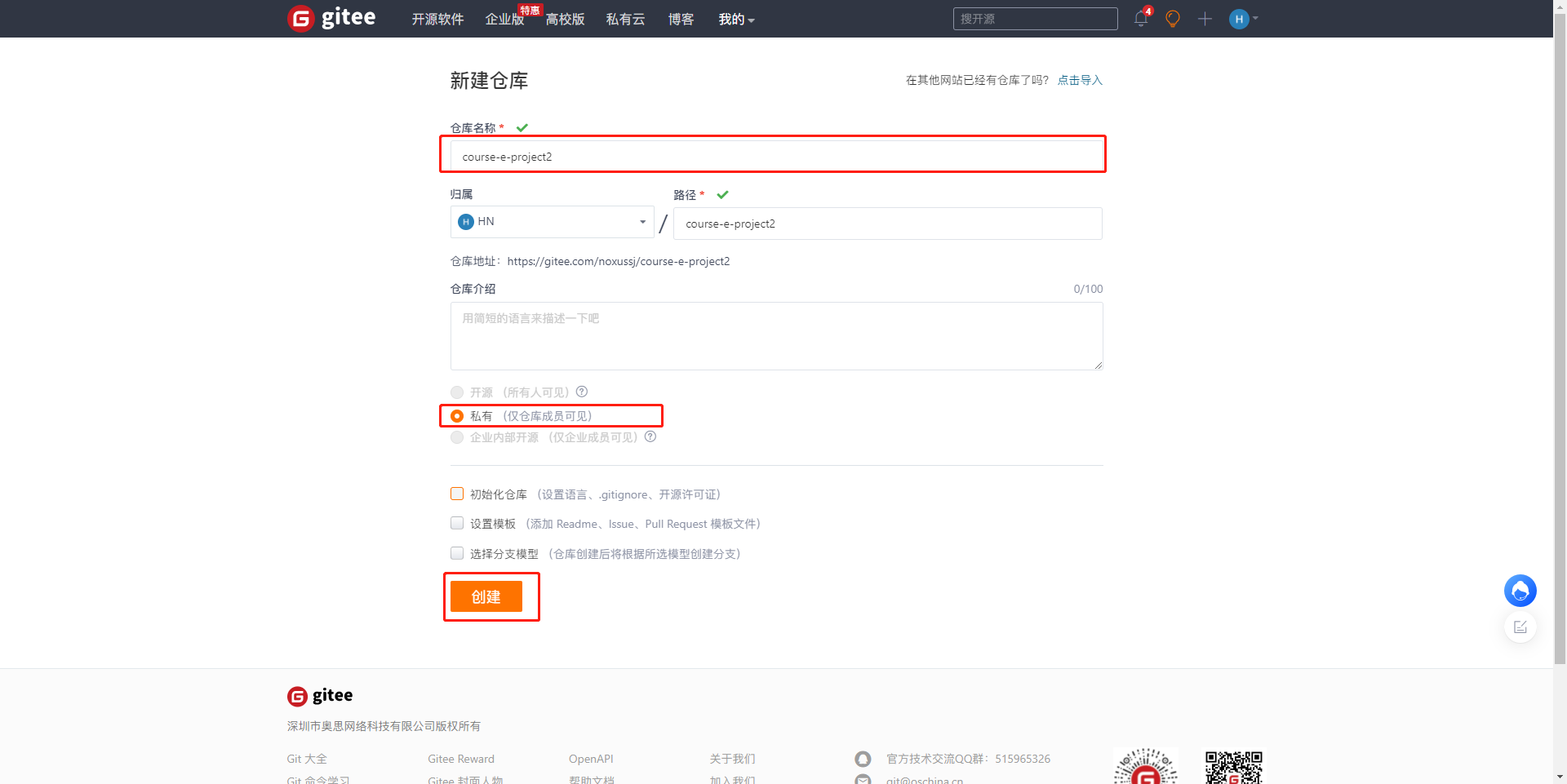
Task: Select the 企业内部开源 radio option
Action: [457, 437]
